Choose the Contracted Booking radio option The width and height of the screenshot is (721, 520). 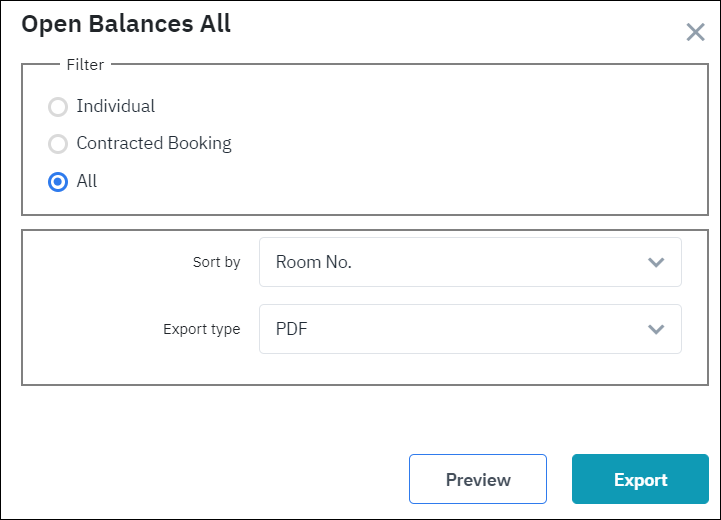58,144
